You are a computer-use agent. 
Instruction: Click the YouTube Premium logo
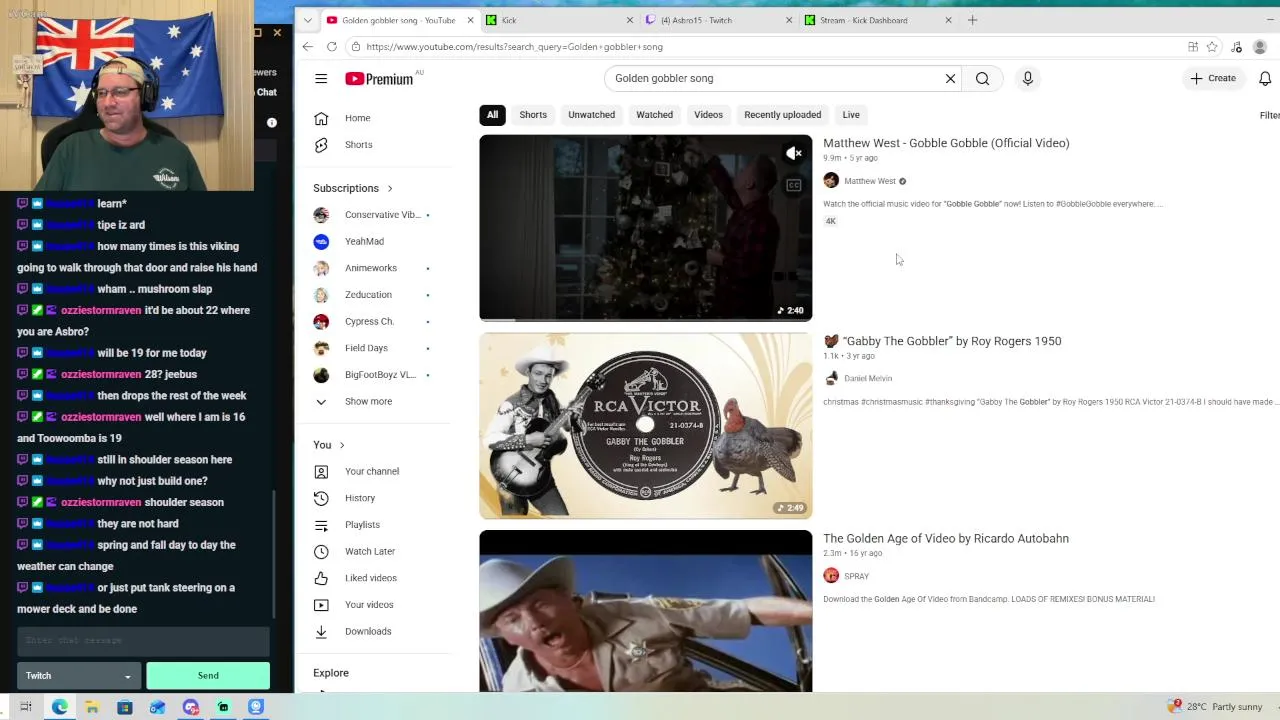coord(379,79)
